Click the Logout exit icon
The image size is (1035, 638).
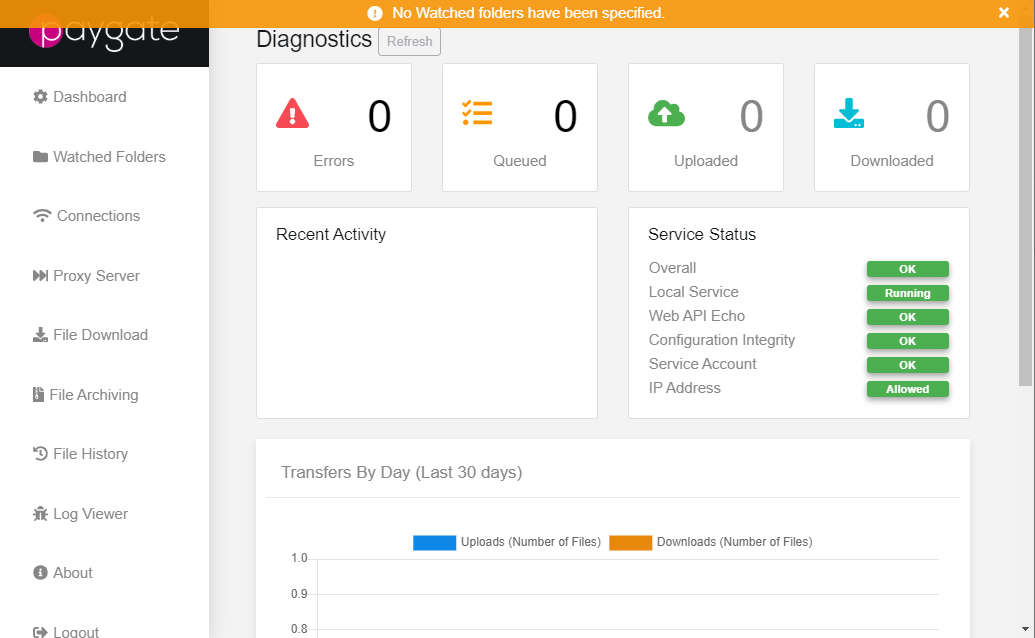(x=40, y=632)
